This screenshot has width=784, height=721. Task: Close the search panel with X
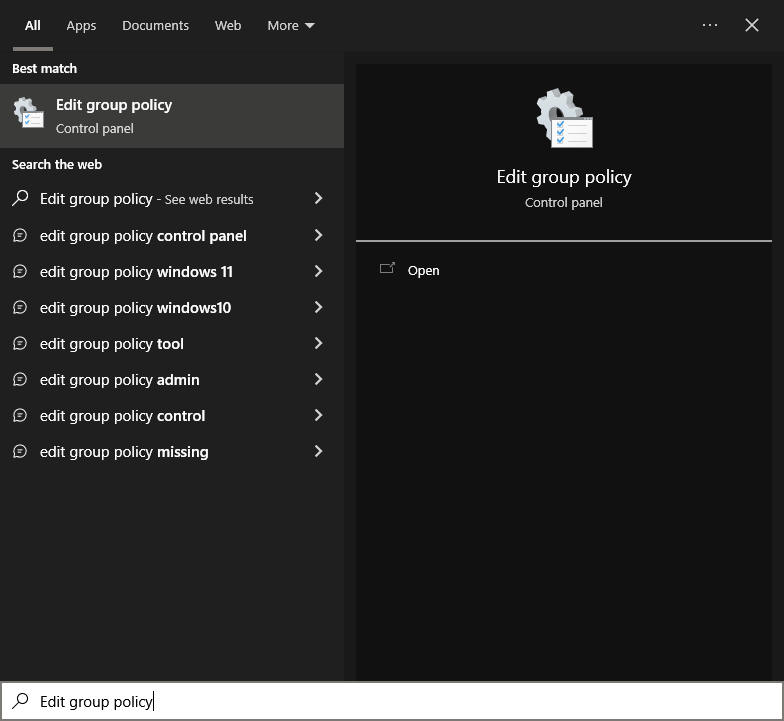(x=752, y=25)
